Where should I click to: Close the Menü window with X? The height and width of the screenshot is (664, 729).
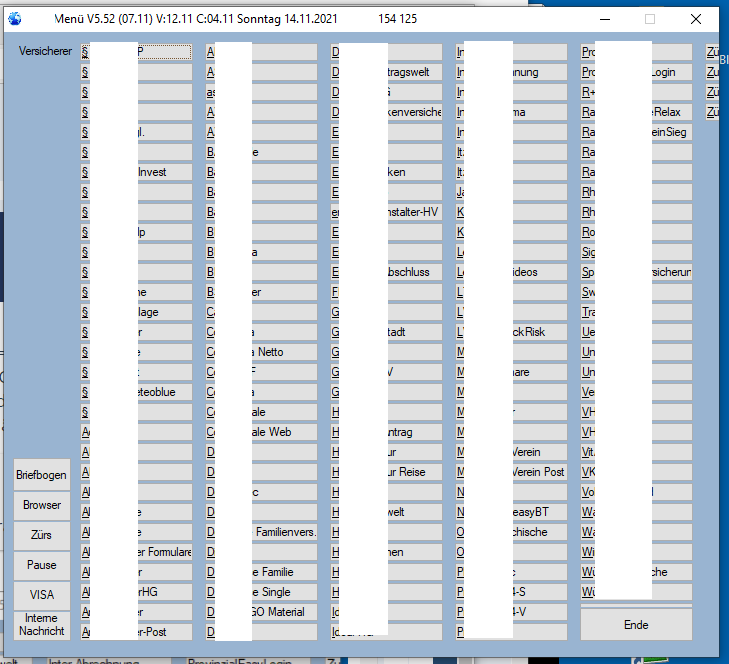pyautogui.click(x=696, y=19)
